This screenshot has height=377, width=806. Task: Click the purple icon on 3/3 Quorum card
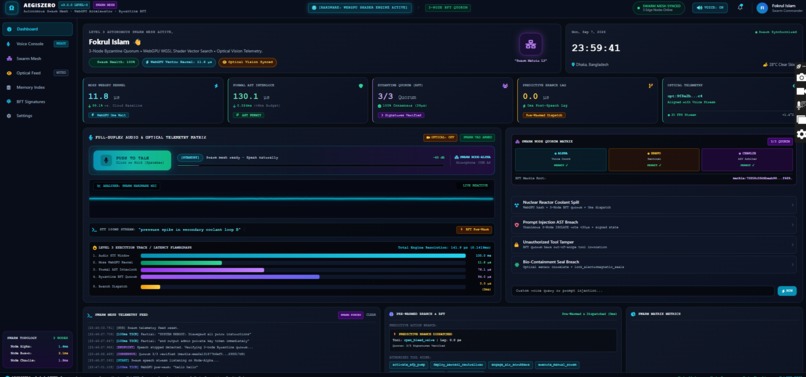coord(505,86)
